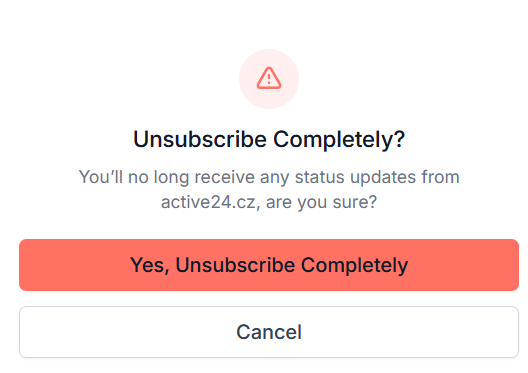Select the status updates description text
The height and width of the screenshot is (373, 528).
269,189
